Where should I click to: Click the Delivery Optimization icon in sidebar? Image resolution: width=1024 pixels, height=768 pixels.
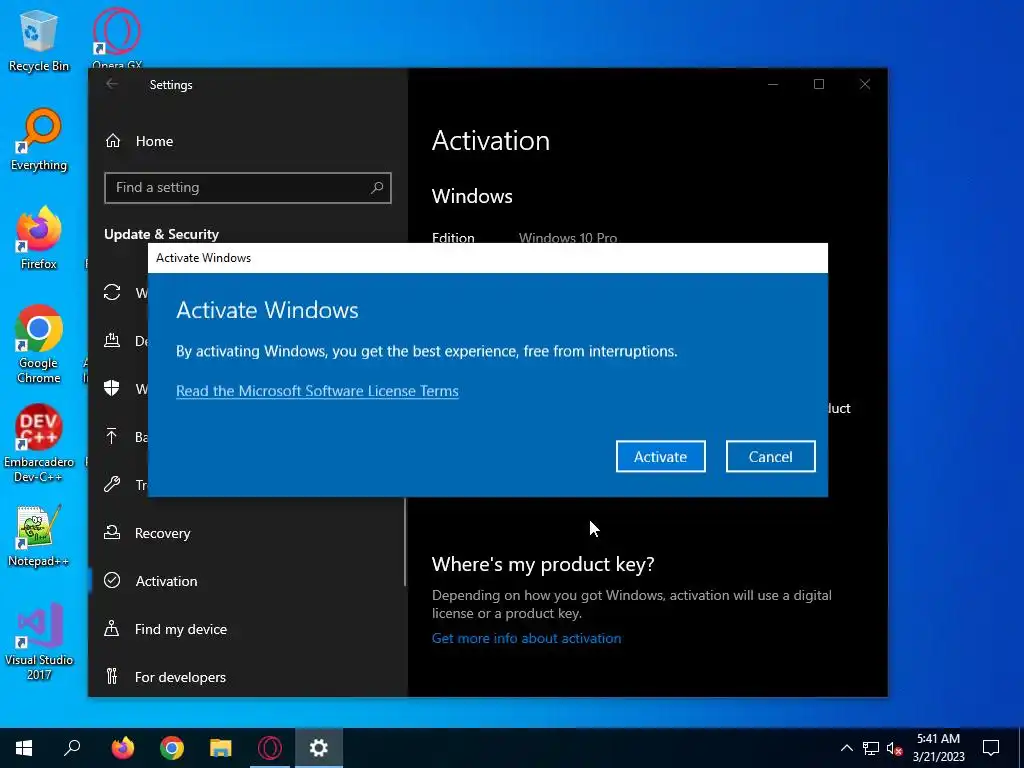coord(112,340)
